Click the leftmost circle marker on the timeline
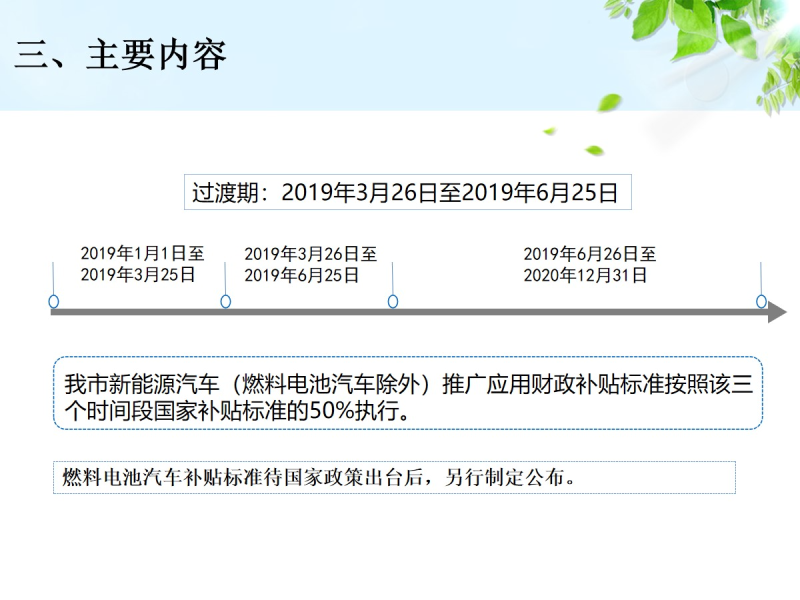The width and height of the screenshot is (800, 600). point(54,301)
